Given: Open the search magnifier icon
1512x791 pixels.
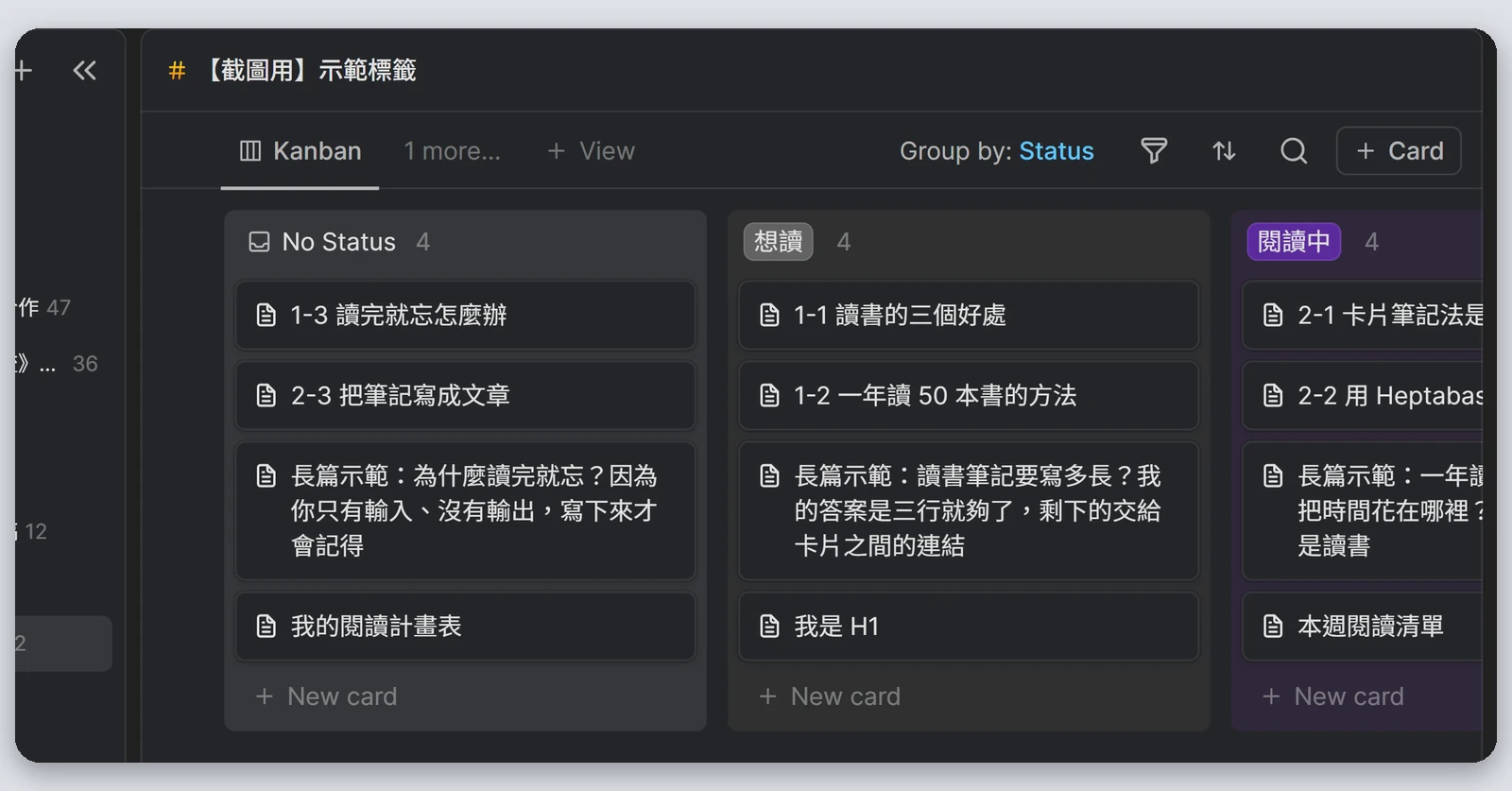Looking at the screenshot, I should click(1294, 151).
